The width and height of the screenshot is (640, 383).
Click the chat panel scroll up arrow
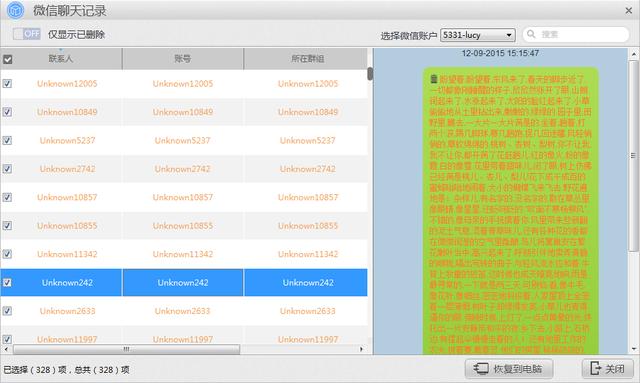coord(633,54)
